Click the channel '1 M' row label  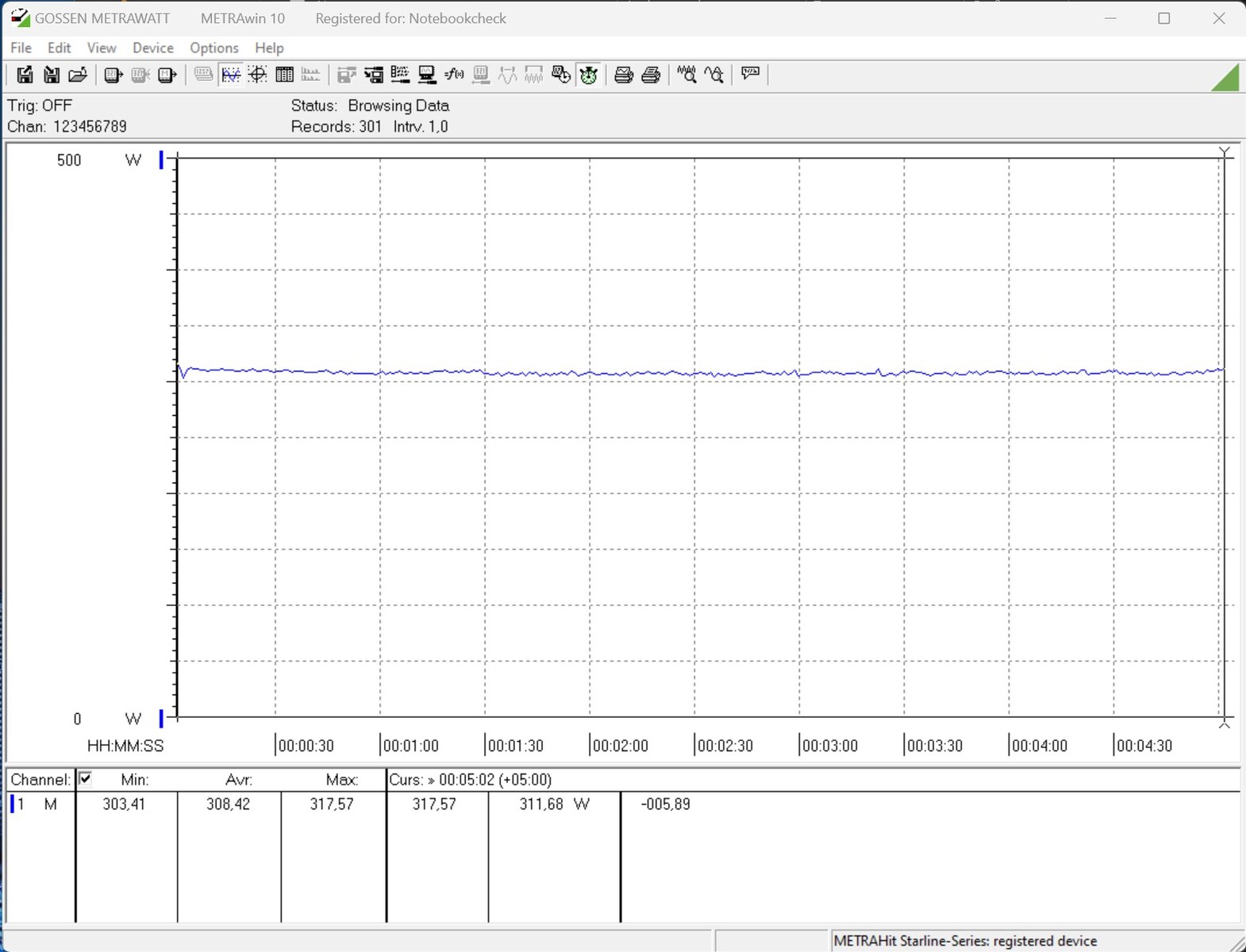(37, 804)
